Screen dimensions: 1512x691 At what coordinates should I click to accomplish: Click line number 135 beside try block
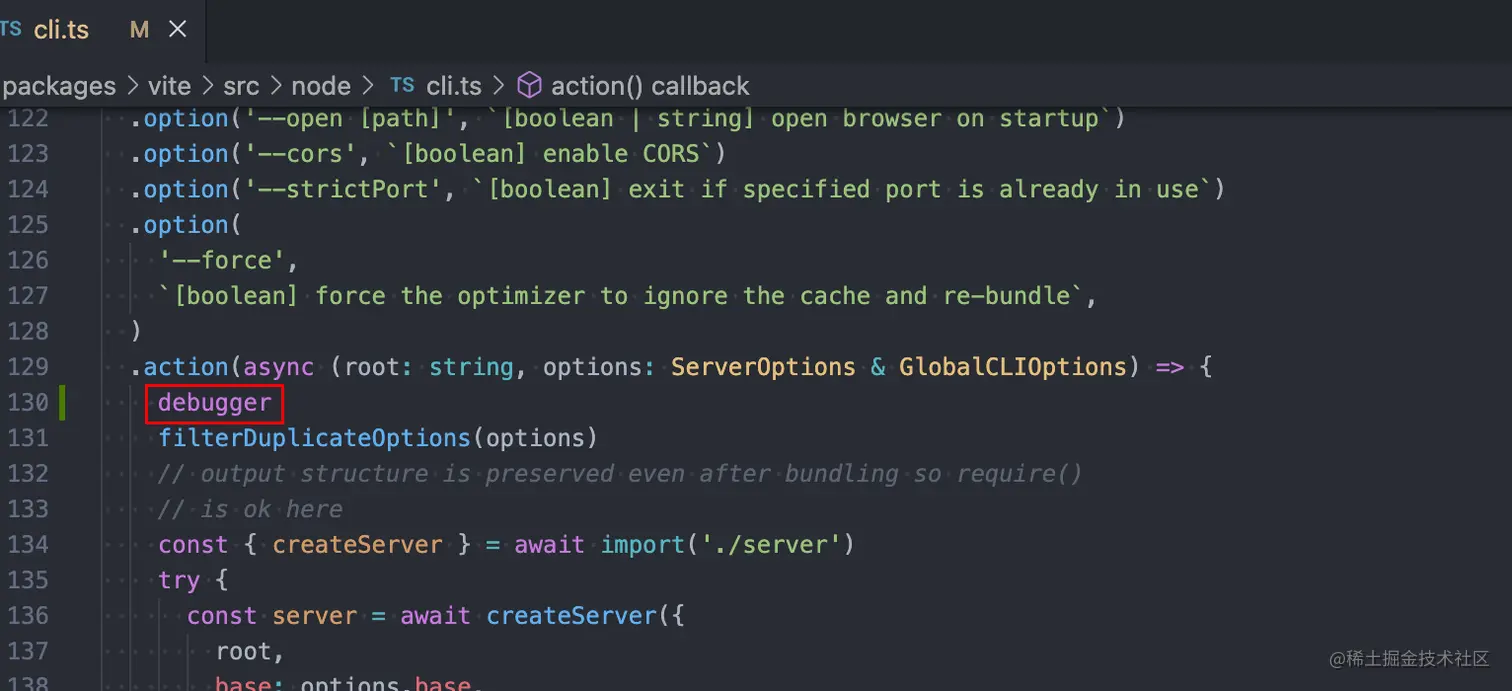click(28, 581)
